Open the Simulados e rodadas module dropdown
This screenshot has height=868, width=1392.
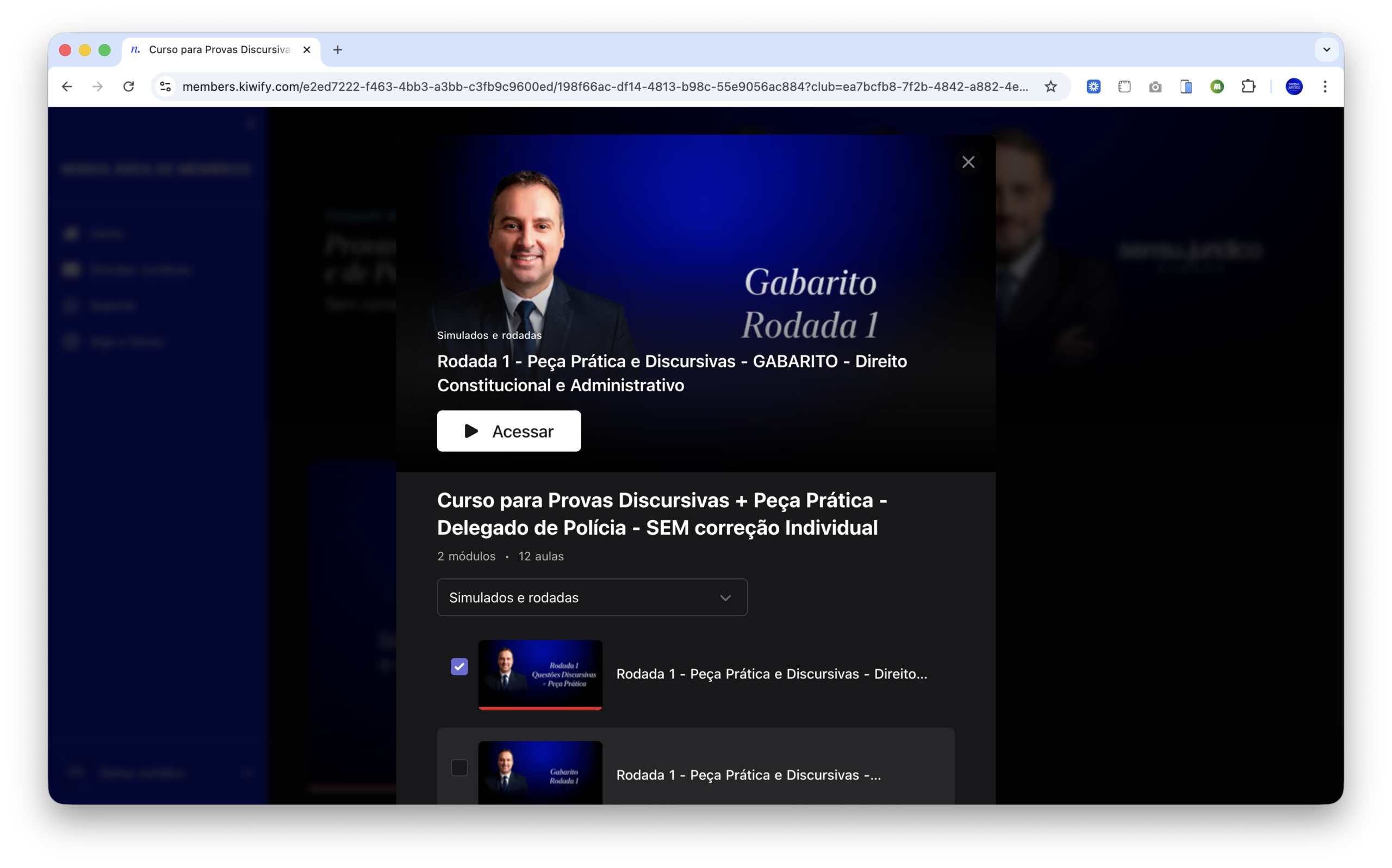[x=592, y=598]
